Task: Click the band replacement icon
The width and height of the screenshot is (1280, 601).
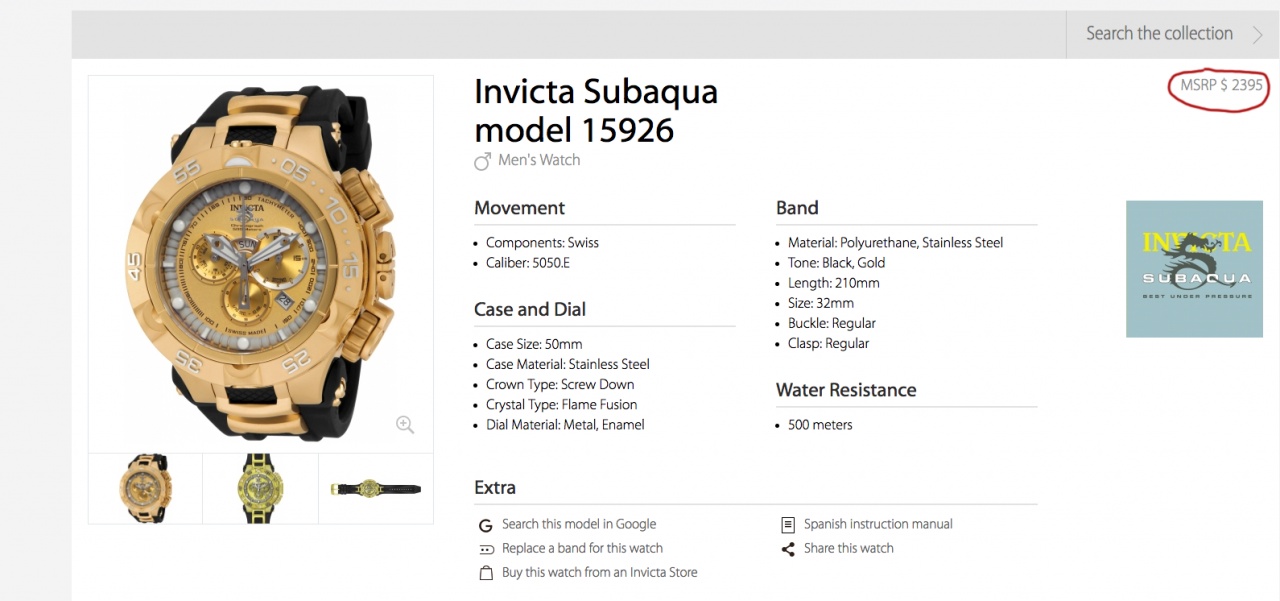Action: coord(486,549)
